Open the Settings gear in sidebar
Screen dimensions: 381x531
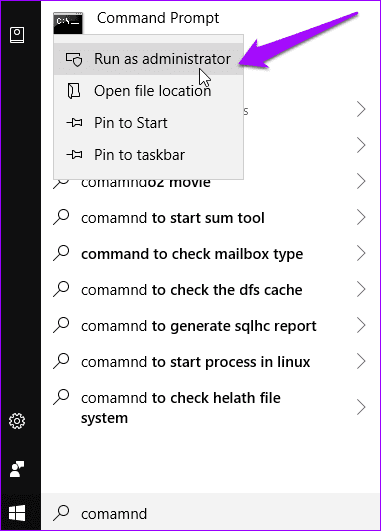(17, 421)
